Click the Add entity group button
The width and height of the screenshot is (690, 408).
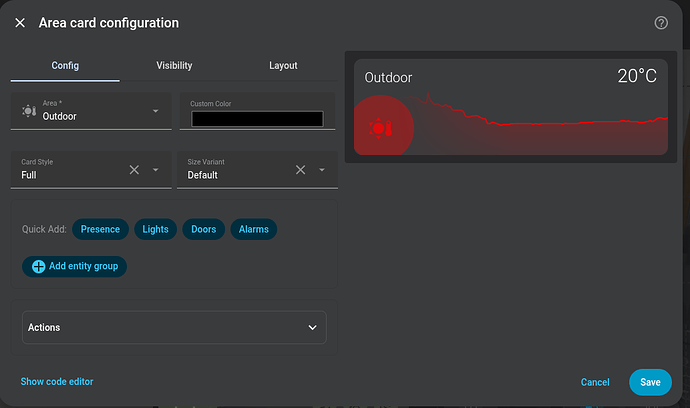(74, 266)
